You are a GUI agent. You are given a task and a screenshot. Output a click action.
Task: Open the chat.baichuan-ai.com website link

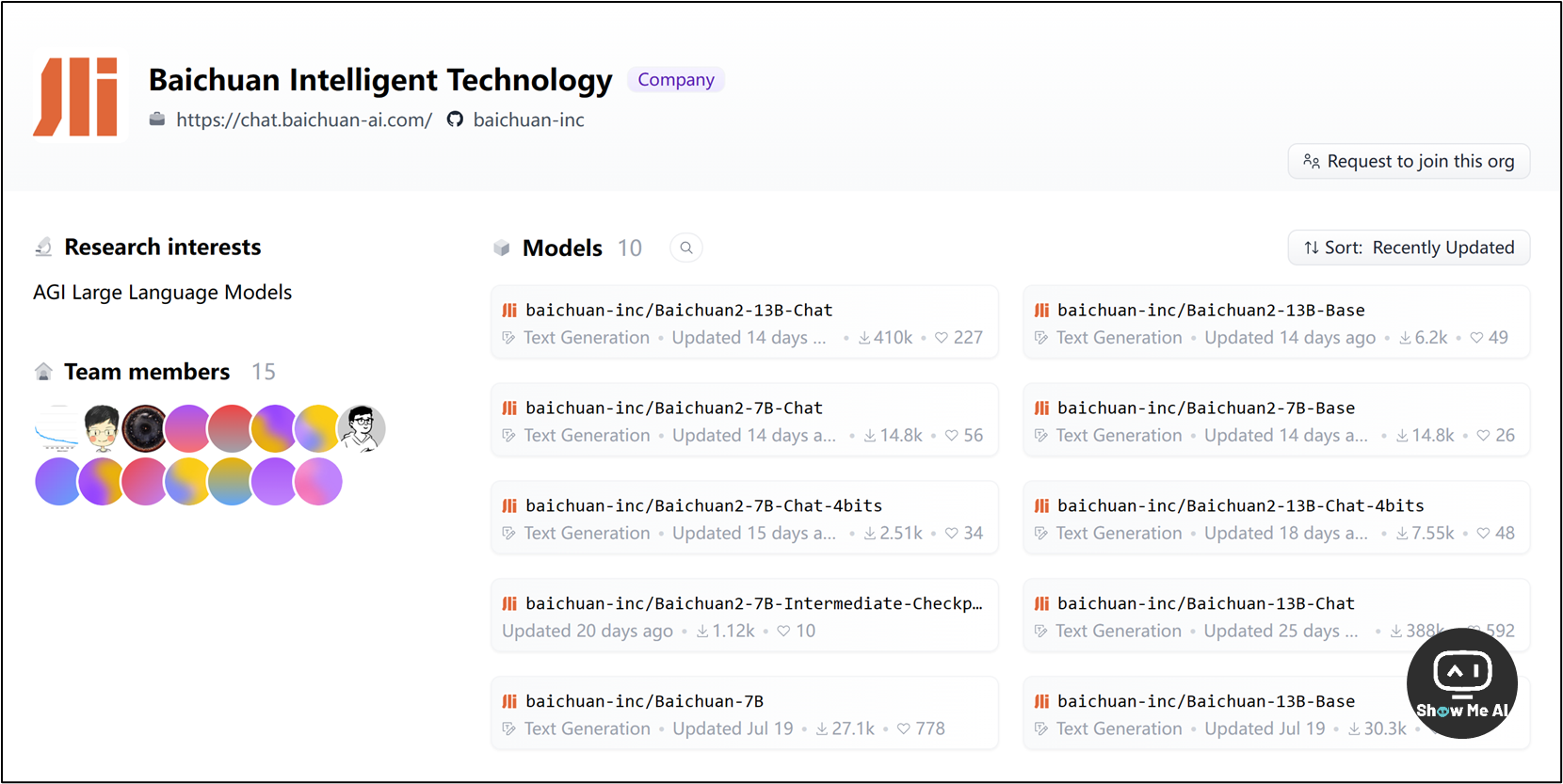point(304,120)
